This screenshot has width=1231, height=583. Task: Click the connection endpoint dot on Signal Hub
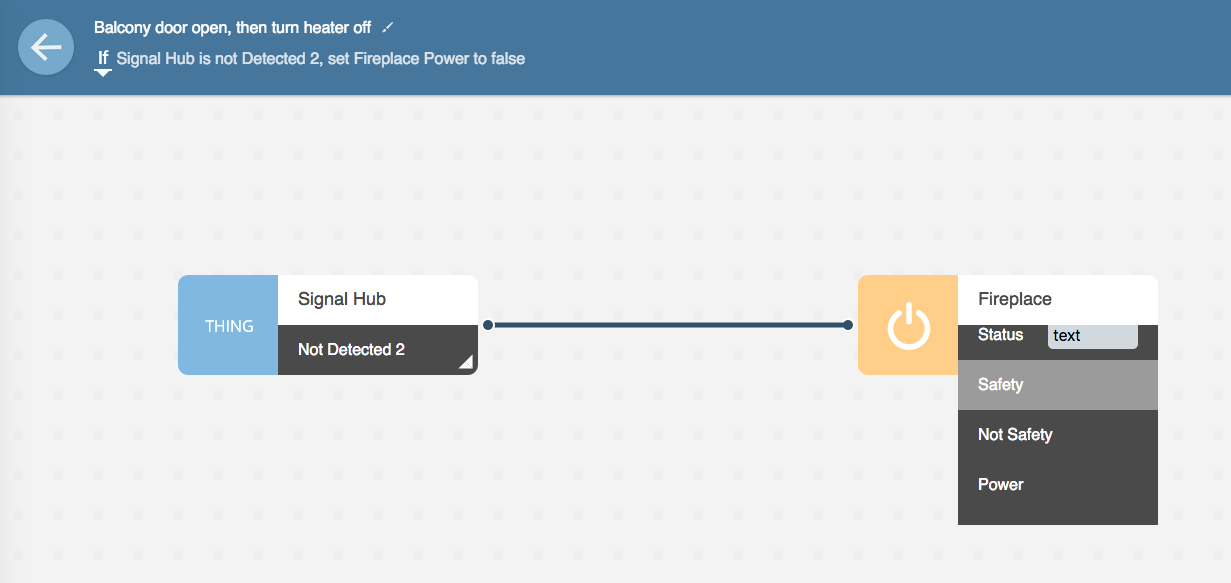pyautogui.click(x=487, y=324)
